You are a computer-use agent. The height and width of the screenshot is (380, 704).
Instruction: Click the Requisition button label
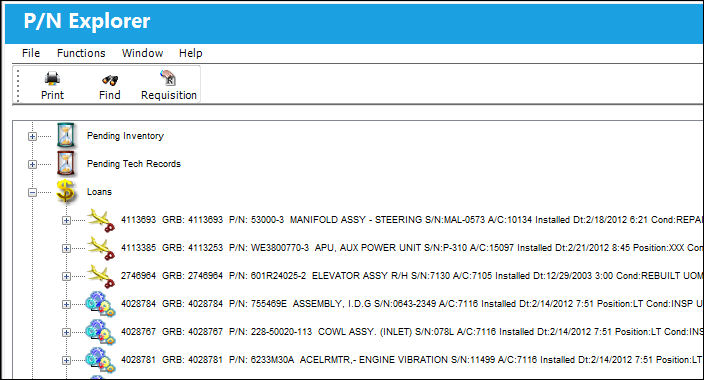pyautogui.click(x=169, y=95)
